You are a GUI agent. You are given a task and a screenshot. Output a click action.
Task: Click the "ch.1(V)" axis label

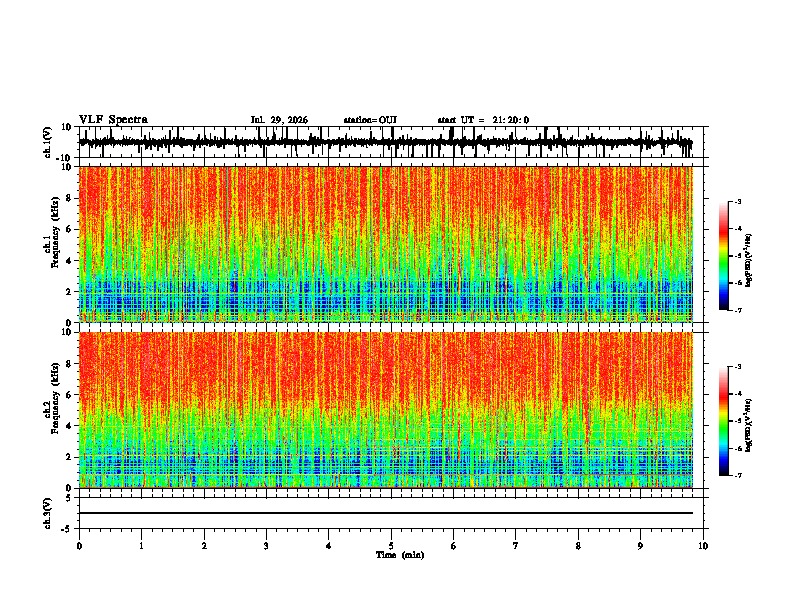(48, 142)
